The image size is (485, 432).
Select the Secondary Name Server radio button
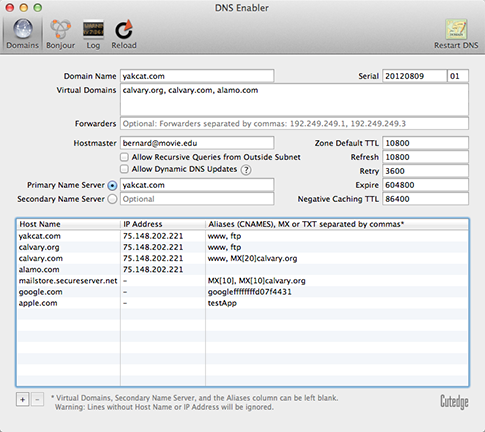[112, 199]
